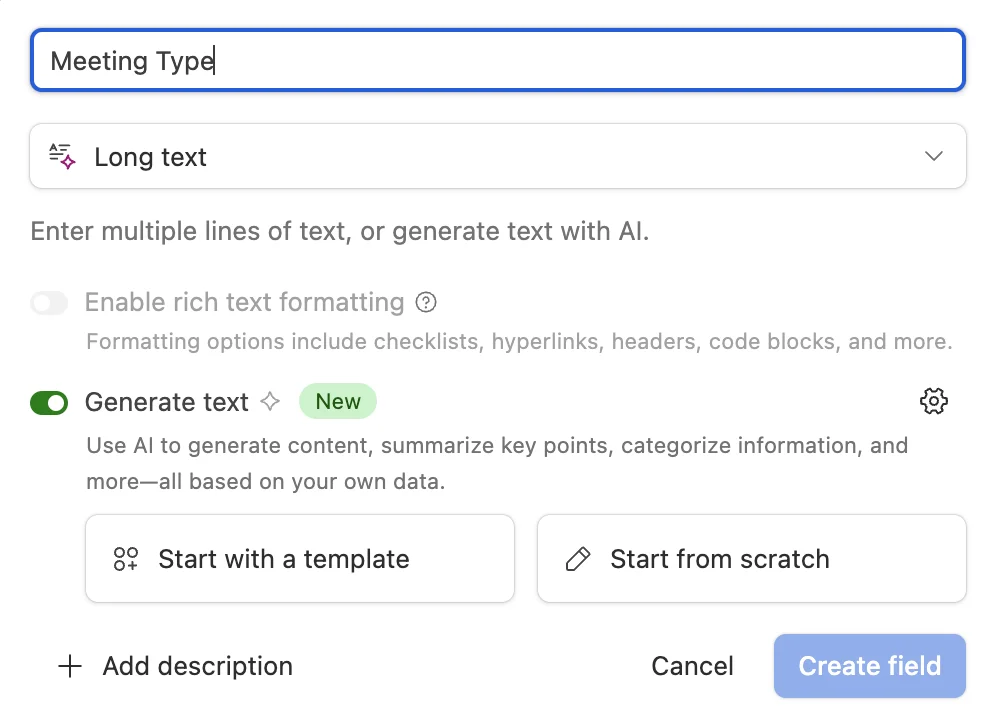The width and height of the screenshot is (990, 720).
Task: Click the Meeting Type field name input
Action: tap(498, 61)
